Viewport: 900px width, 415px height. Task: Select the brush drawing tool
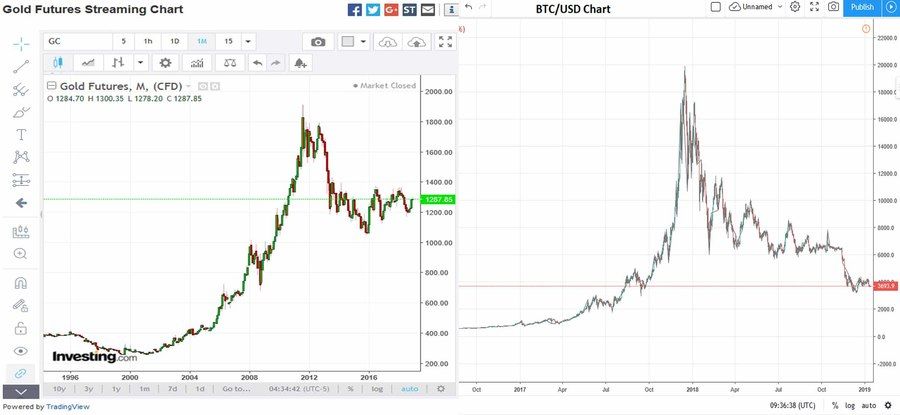(21, 112)
